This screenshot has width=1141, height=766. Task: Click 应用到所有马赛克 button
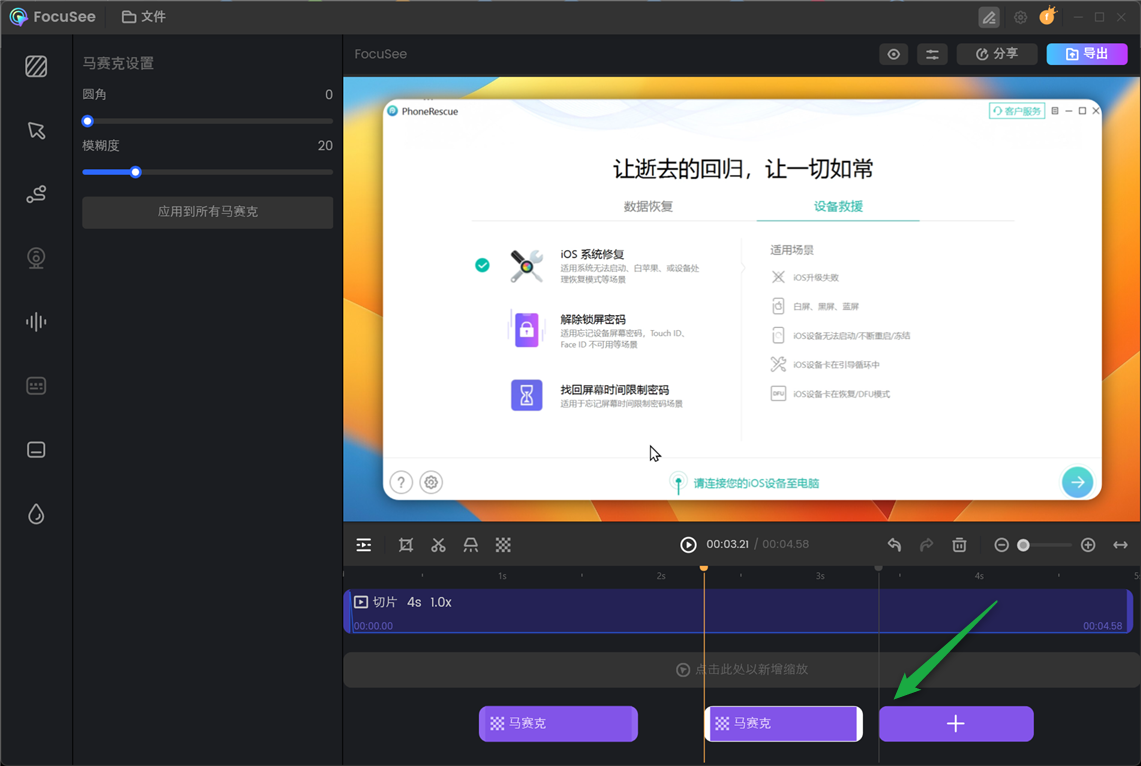[207, 212]
